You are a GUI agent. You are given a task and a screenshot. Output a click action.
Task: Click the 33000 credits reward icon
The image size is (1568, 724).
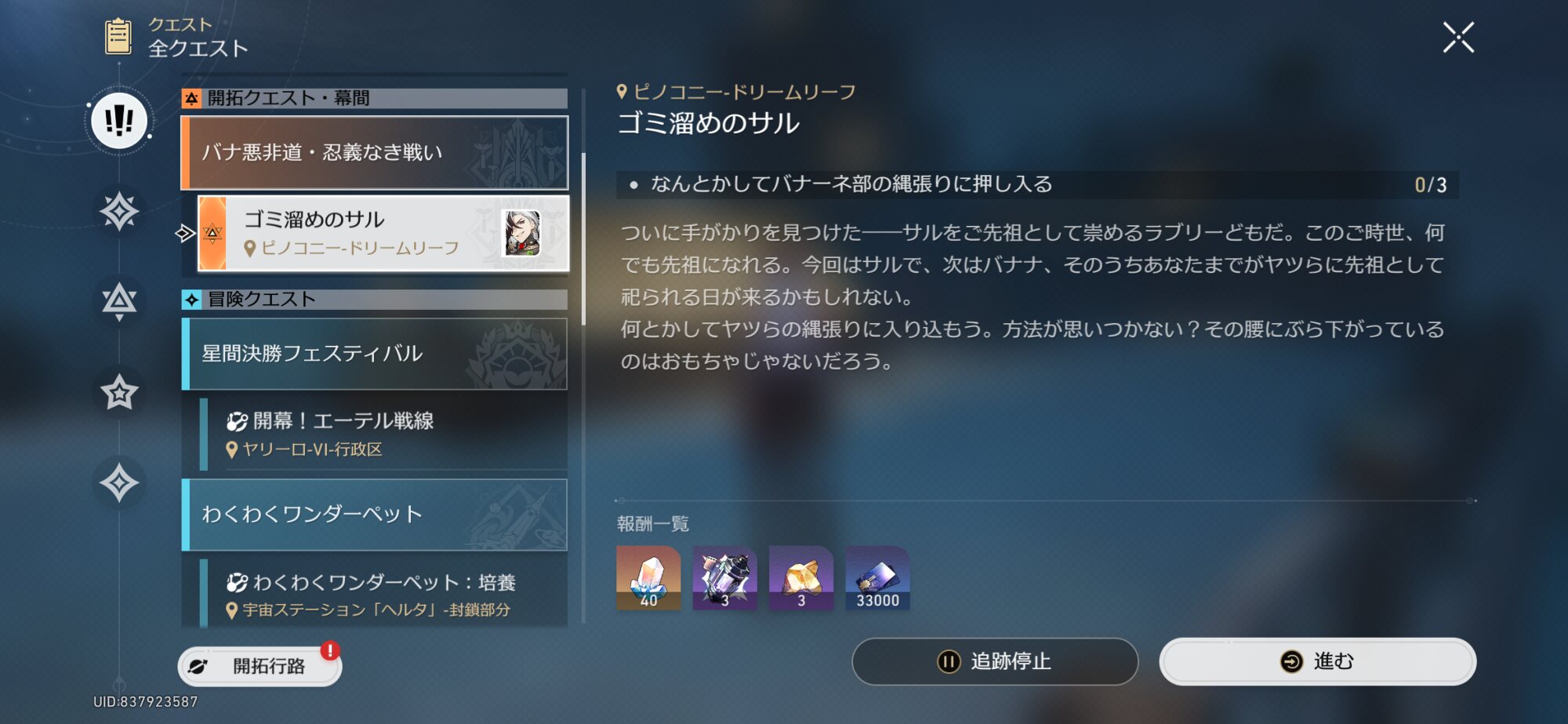pyautogui.click(x=877, y=578)
